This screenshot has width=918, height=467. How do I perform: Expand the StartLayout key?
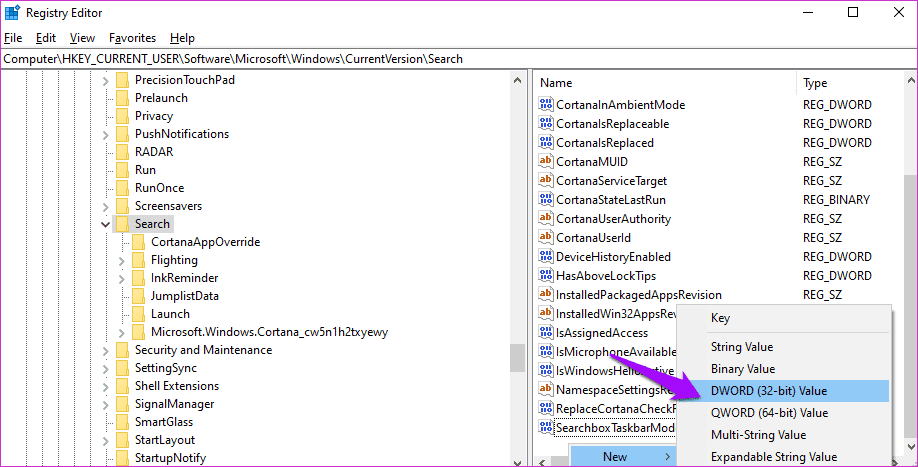click(x=105, y=441)
